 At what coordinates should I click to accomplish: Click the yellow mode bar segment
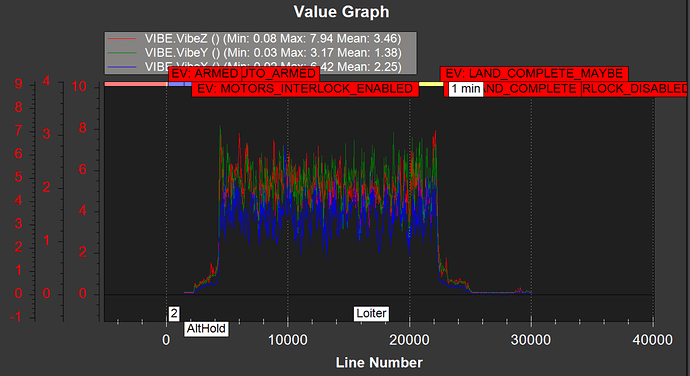431,84
